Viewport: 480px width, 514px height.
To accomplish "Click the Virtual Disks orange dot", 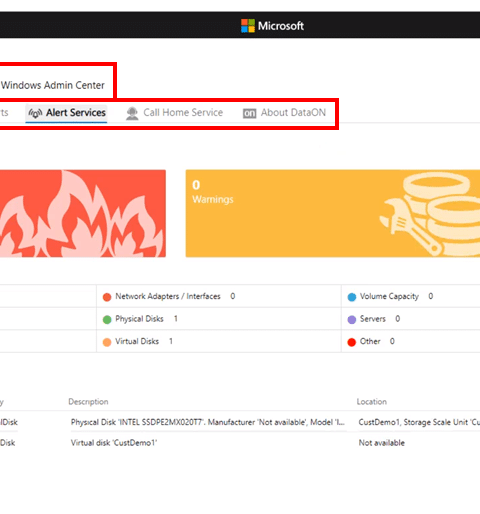I will (107, 342).
